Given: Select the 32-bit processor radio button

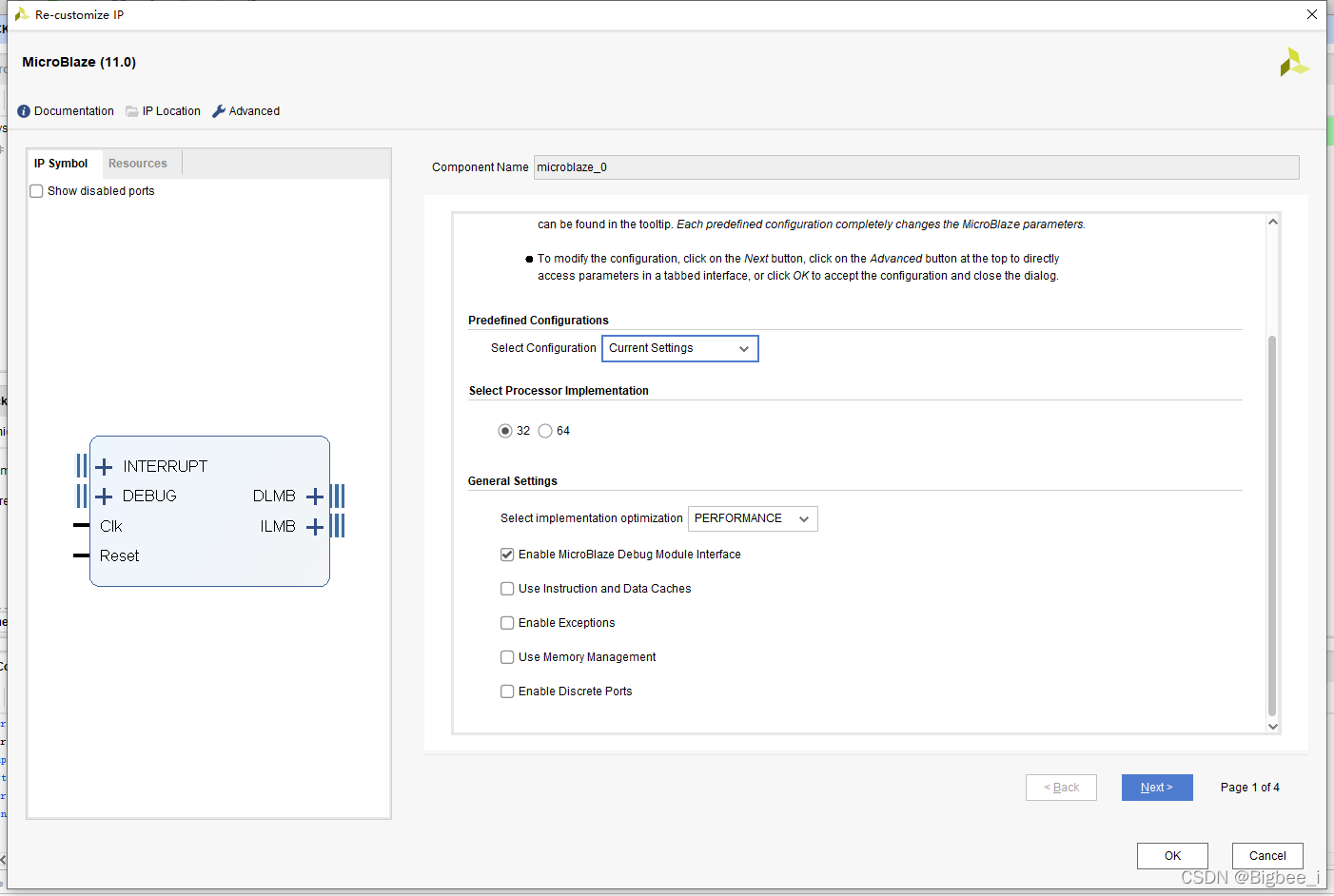Looking at the screenshot, I should pos(505,431).
